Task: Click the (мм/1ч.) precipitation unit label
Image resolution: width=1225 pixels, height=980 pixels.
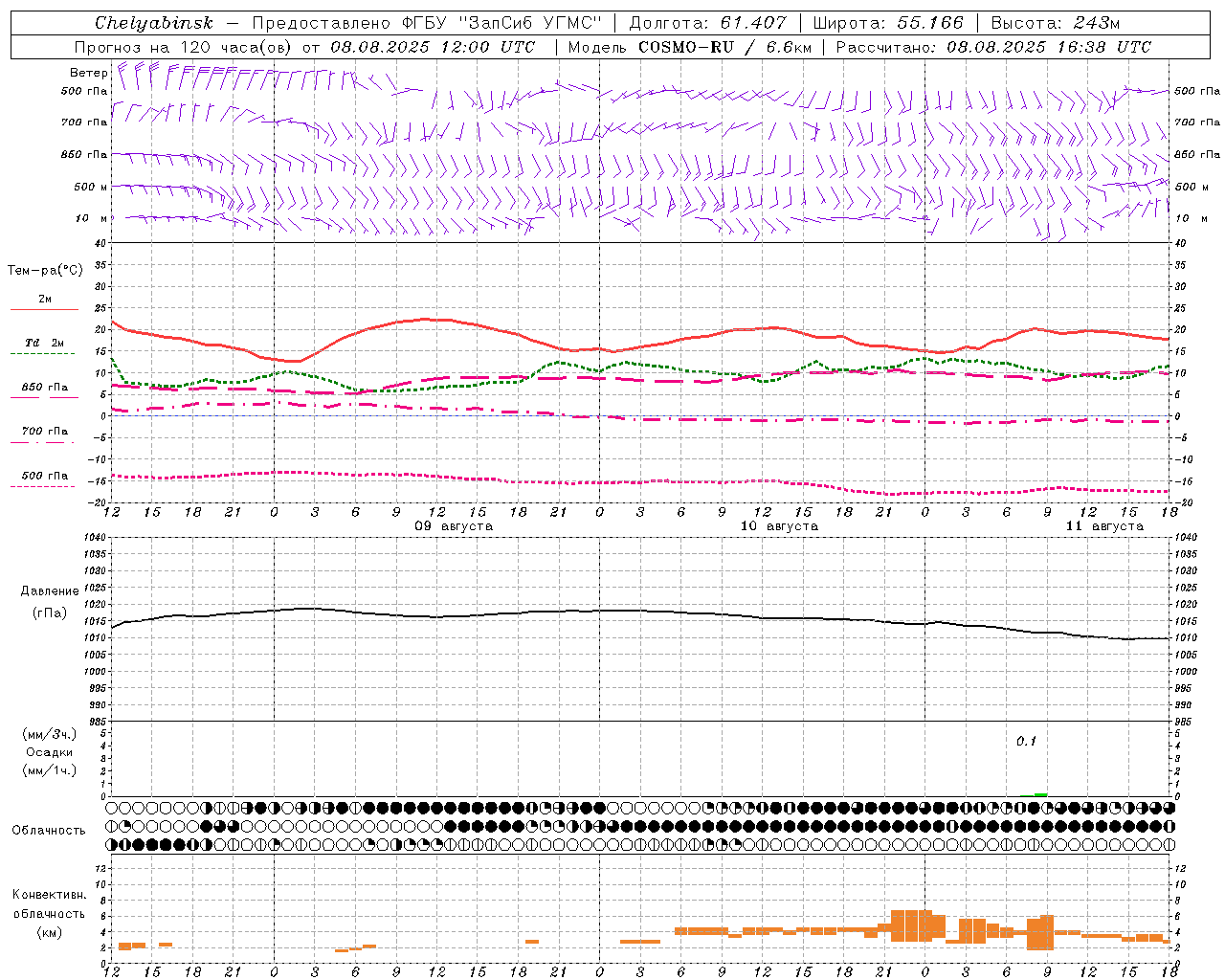Action: tap(50, 770)
